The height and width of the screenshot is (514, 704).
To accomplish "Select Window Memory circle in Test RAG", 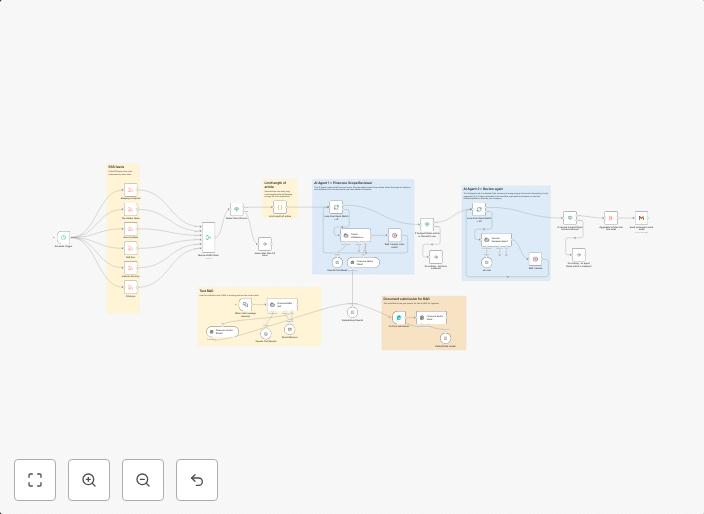I will point(290,330).
